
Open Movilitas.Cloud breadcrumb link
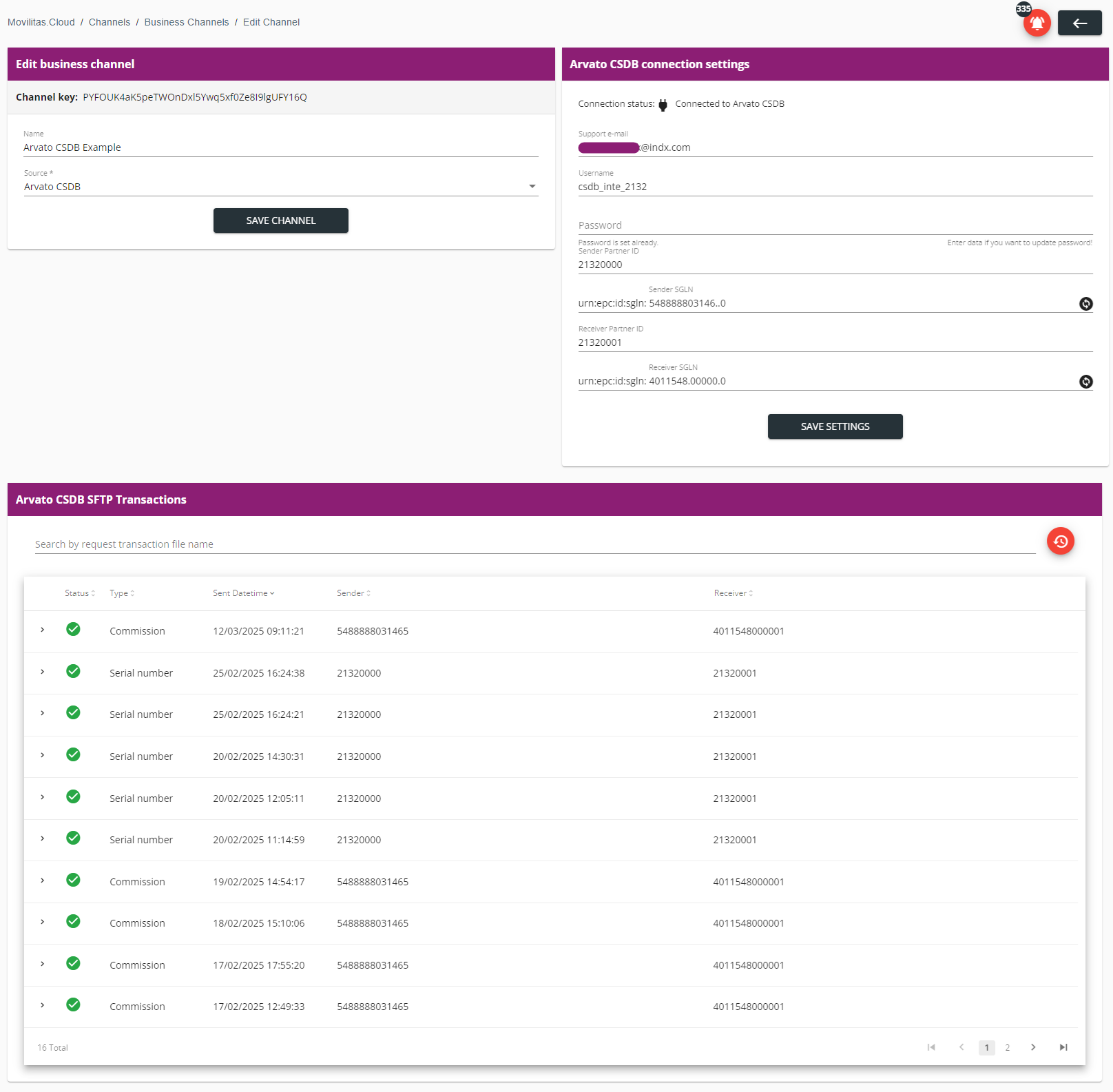pos(41,22)
